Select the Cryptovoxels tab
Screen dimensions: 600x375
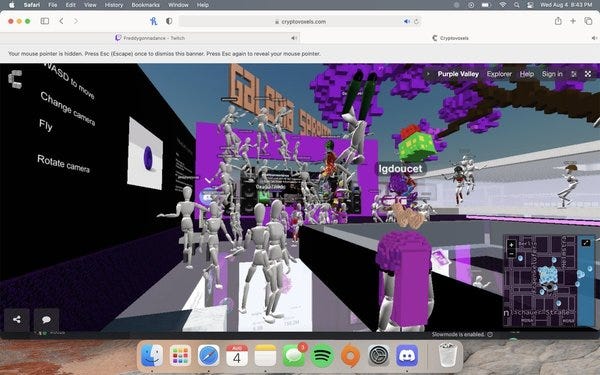coord(450,38)
